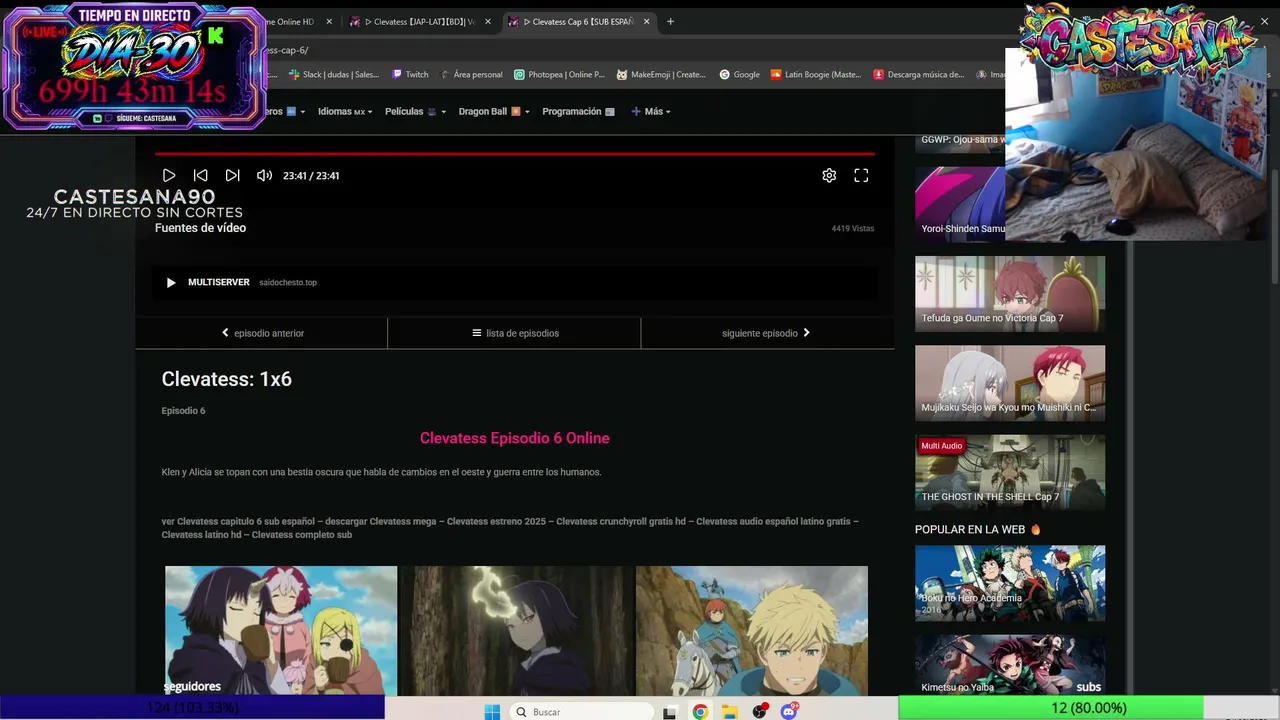Open Yoroi-Shinden Samurai thumbnail
Image resolution: width=1280 pixels, height=720 pixels.
[960, 204]
